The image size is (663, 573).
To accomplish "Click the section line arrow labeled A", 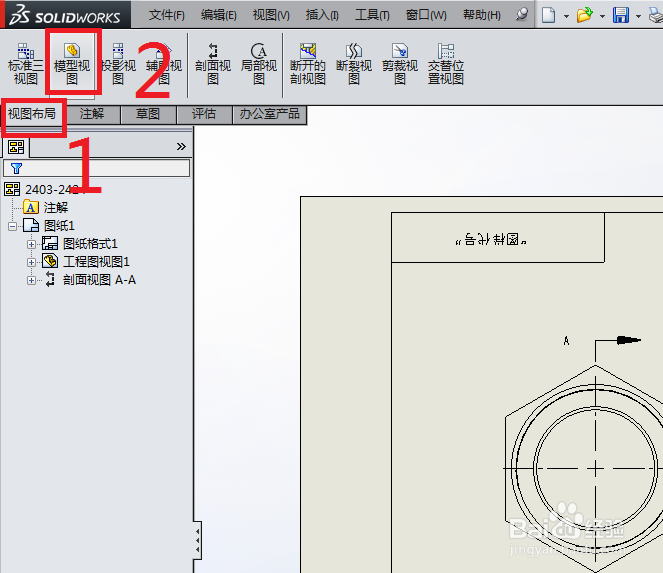I will point(628,340).
